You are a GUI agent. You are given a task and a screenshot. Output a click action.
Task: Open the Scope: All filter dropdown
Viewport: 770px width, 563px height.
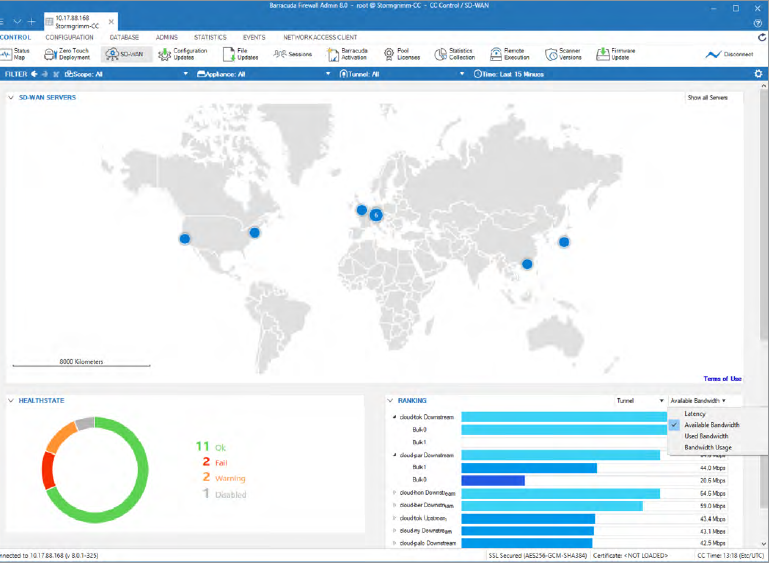[126, 74]
